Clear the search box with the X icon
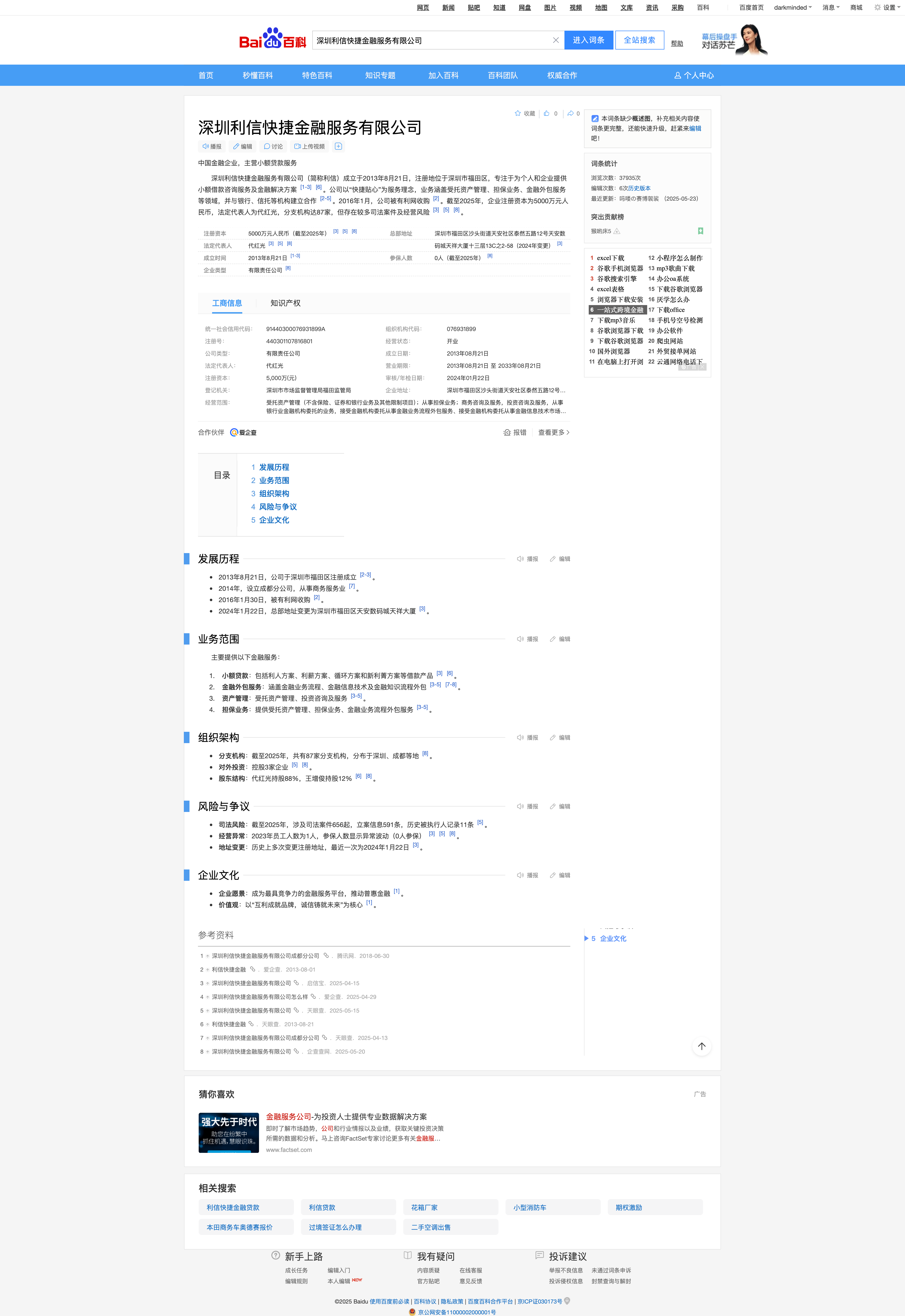 point(556,40)
